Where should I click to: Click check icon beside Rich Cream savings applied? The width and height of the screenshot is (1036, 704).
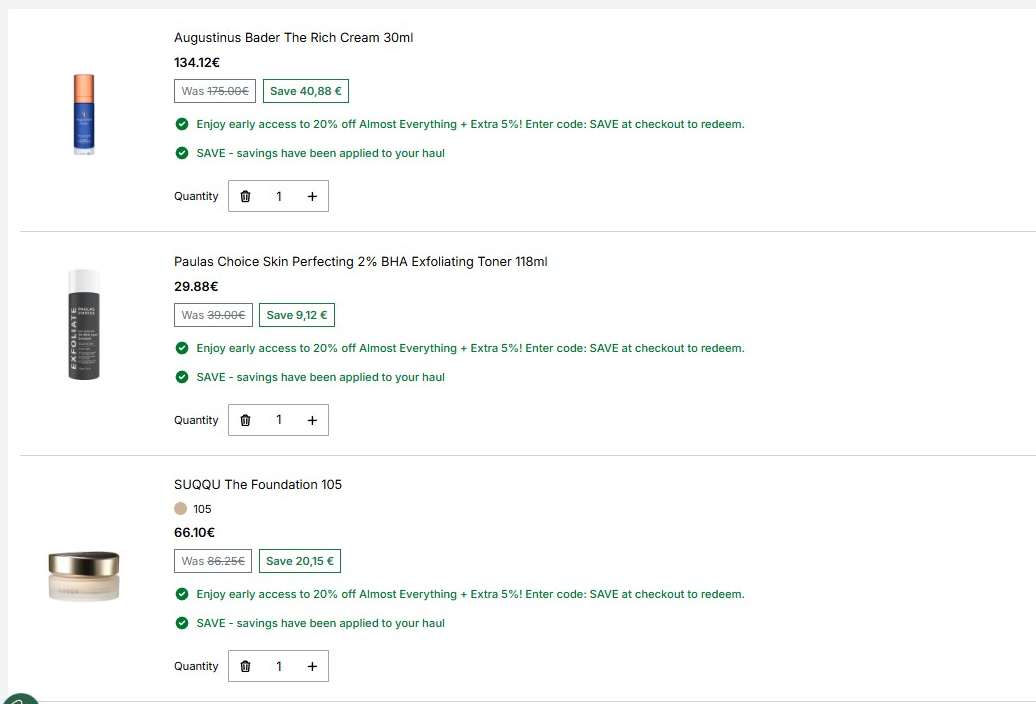(182, 153)
